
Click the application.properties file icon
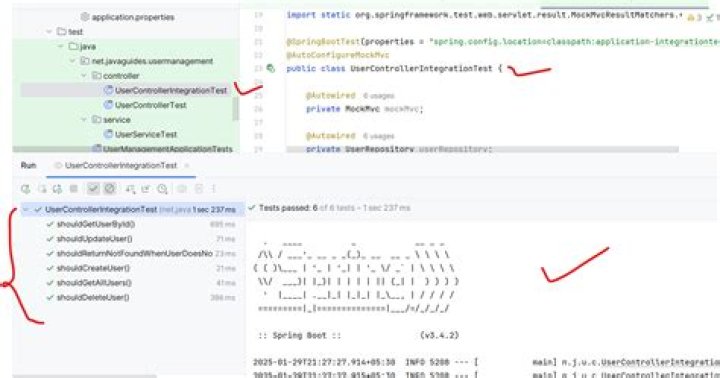pyautogui.click(x=84, y=17)
